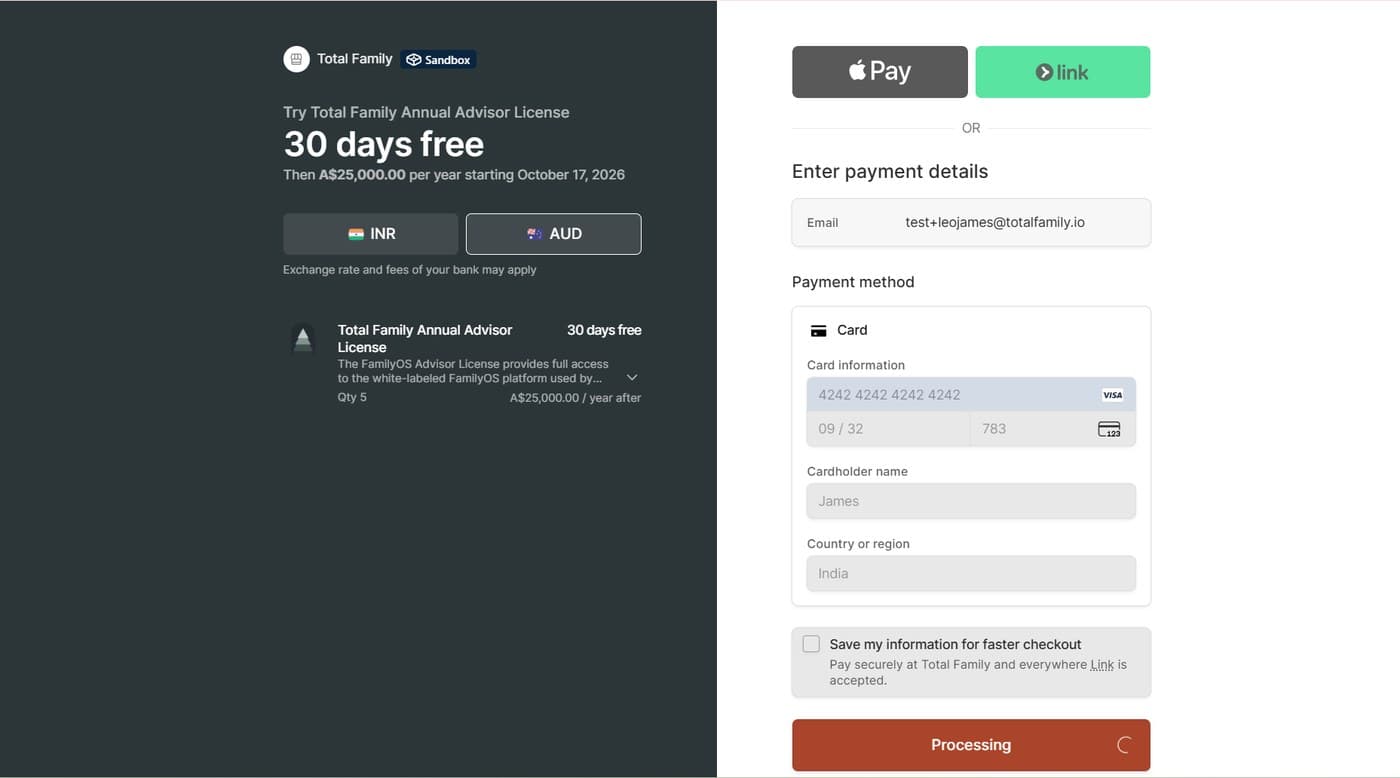Click the processing spinner icon

click(1124, 745)
